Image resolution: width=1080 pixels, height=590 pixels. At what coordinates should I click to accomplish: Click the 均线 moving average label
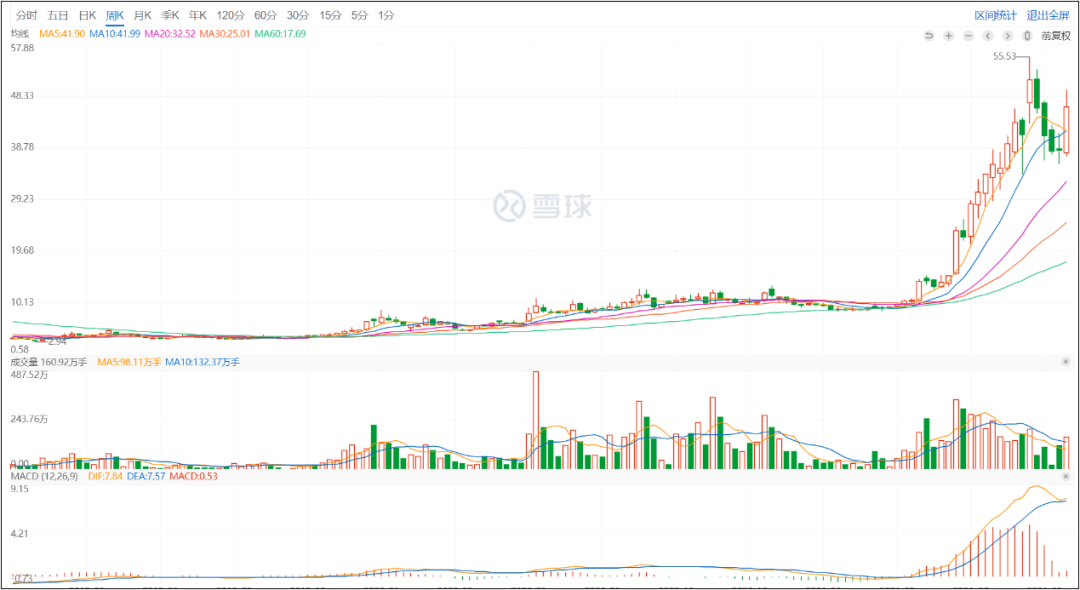[20, 34]
